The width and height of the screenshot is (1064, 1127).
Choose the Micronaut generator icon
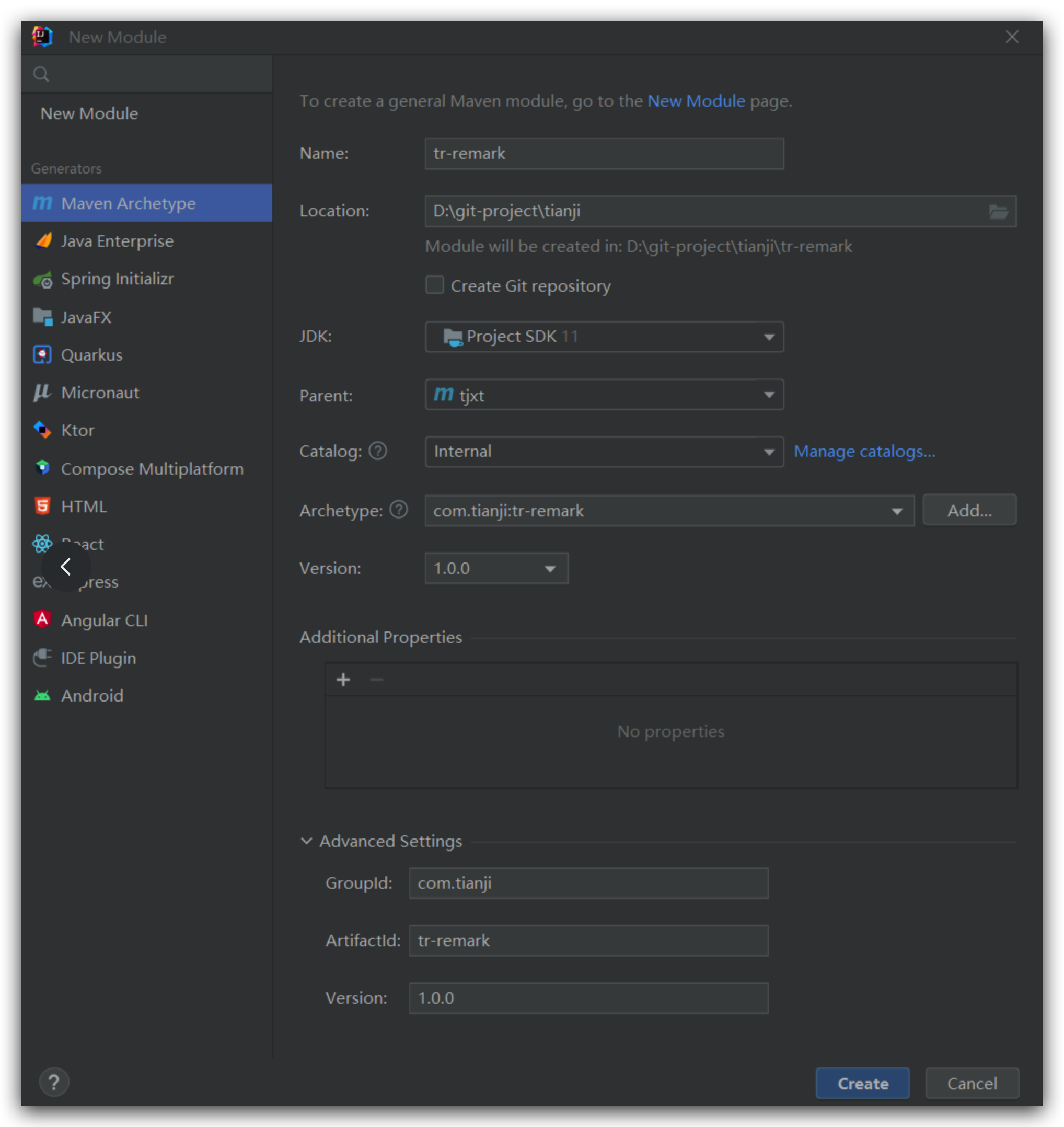[43, 393]
